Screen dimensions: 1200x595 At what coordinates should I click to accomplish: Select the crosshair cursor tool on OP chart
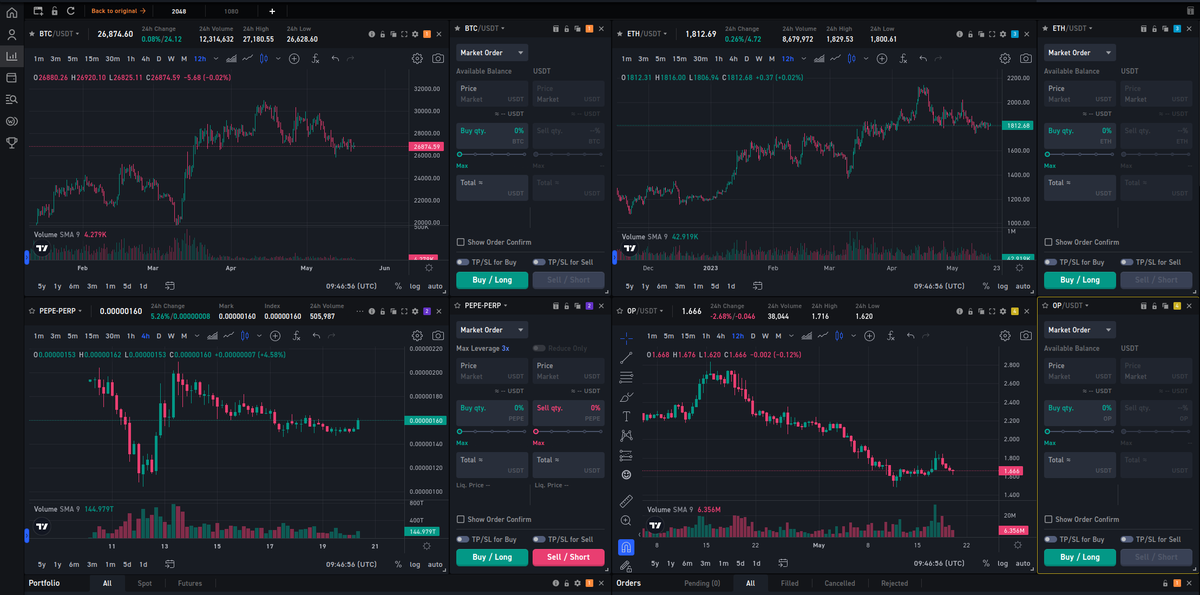click(626, 337)
